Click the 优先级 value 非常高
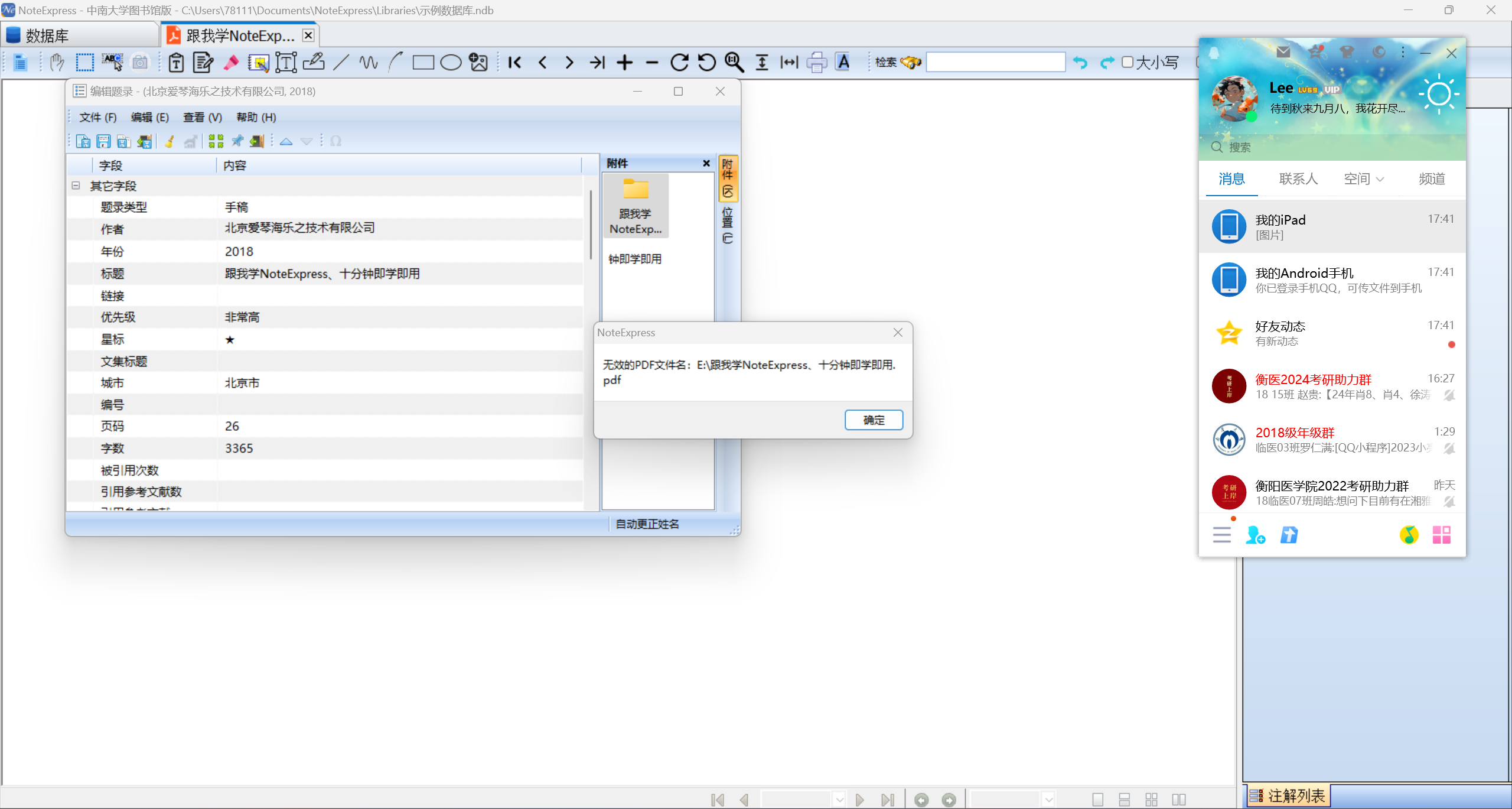The width and height of the screenshot is (1512, 809). (242, 317)
